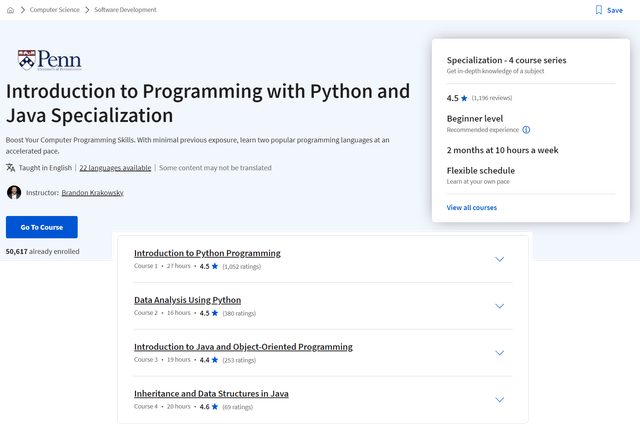Click the translation language icon
This screenshot has height=429, width=640.
[x=11, y=168]
